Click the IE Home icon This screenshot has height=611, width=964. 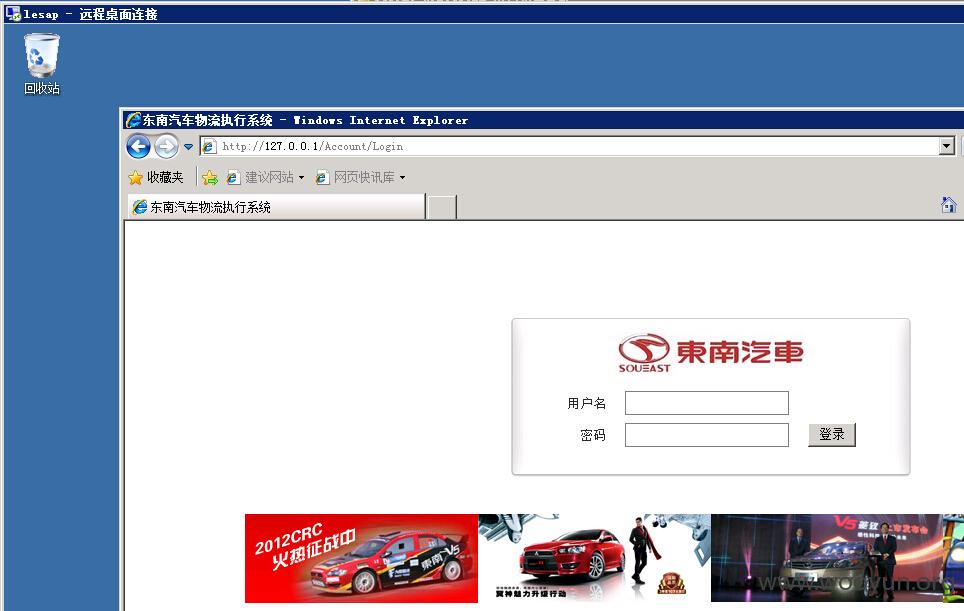tap(949, 205)
